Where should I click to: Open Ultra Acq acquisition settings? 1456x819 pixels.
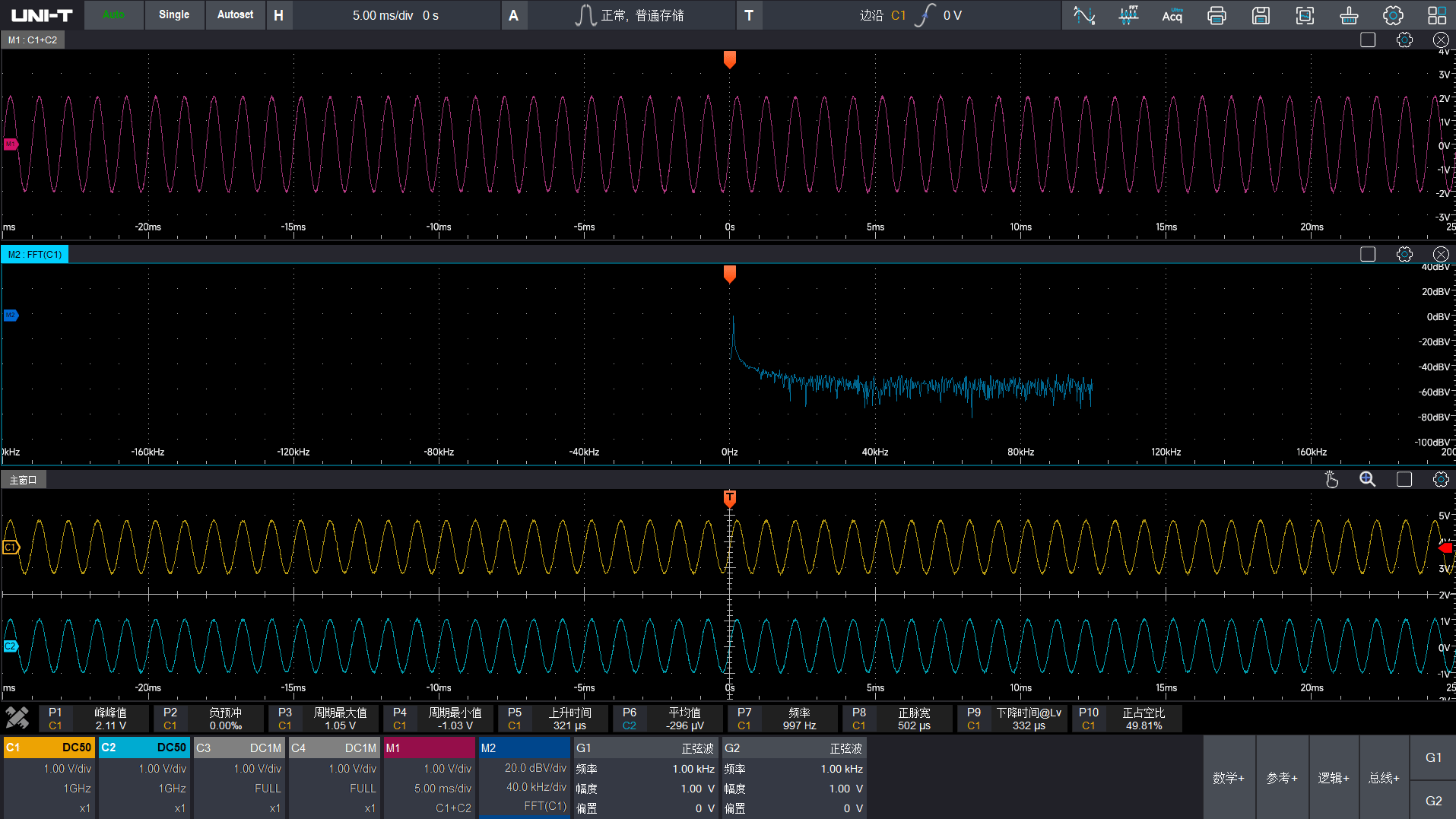click(1172, 15)
